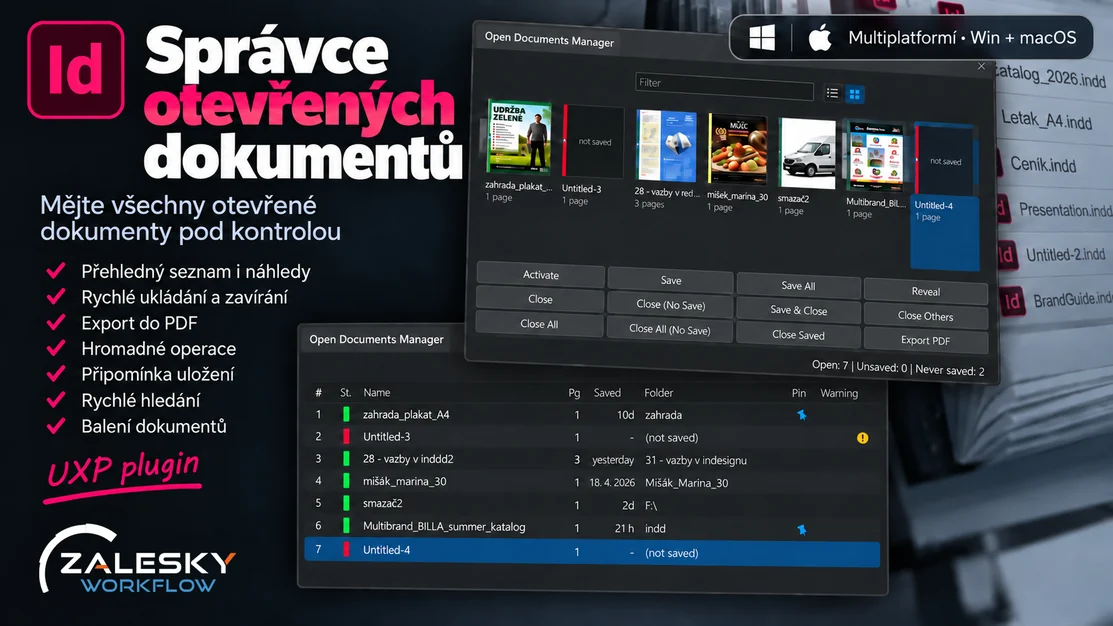Screen dimensions: 1113x626
Task: Click the Close button
Action: (540, 300)
